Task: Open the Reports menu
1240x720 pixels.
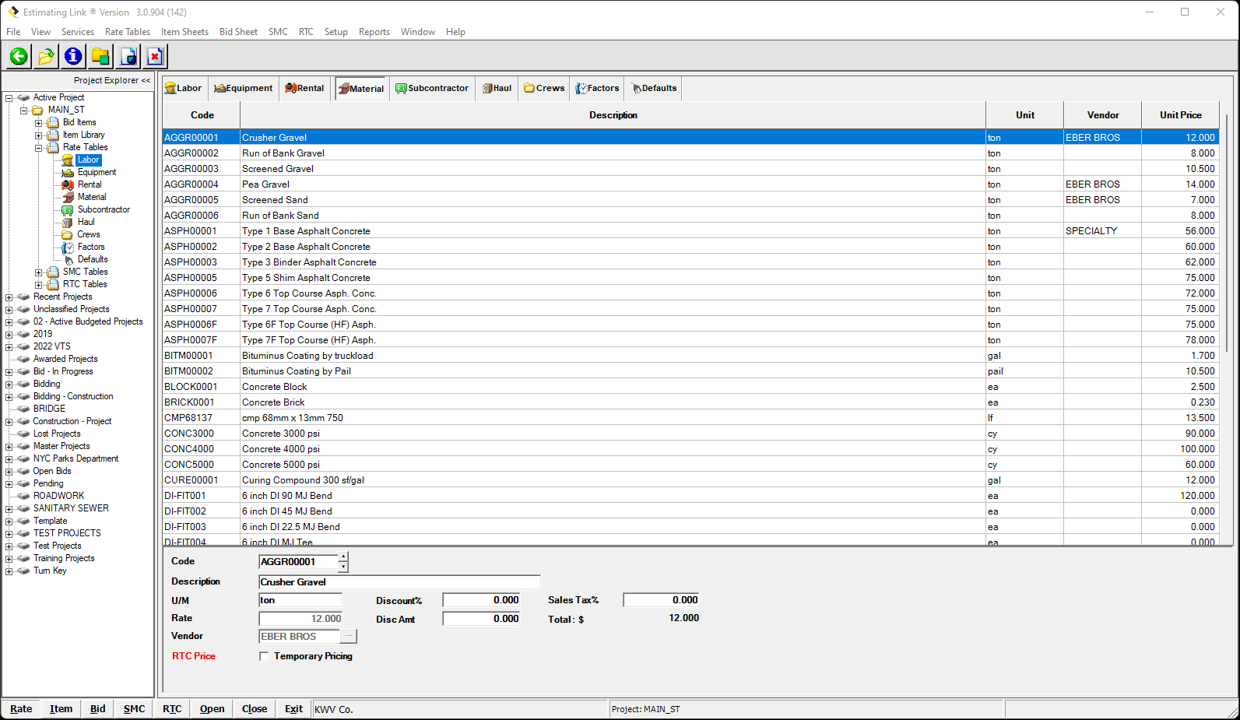Action: point(374,31)
